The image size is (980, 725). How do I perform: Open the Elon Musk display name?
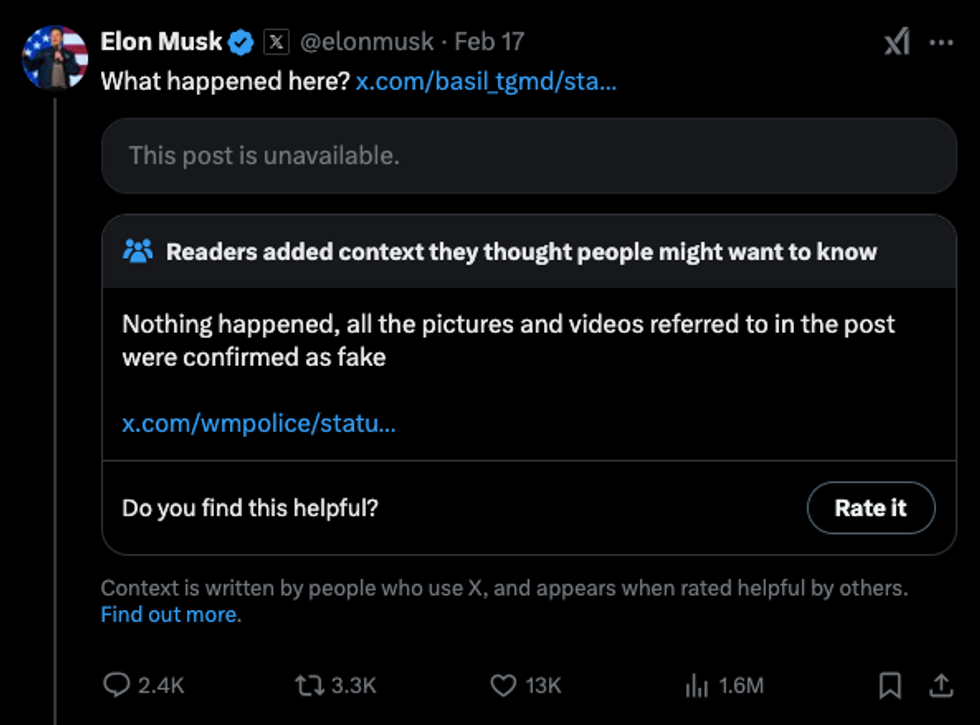(161, 42)
